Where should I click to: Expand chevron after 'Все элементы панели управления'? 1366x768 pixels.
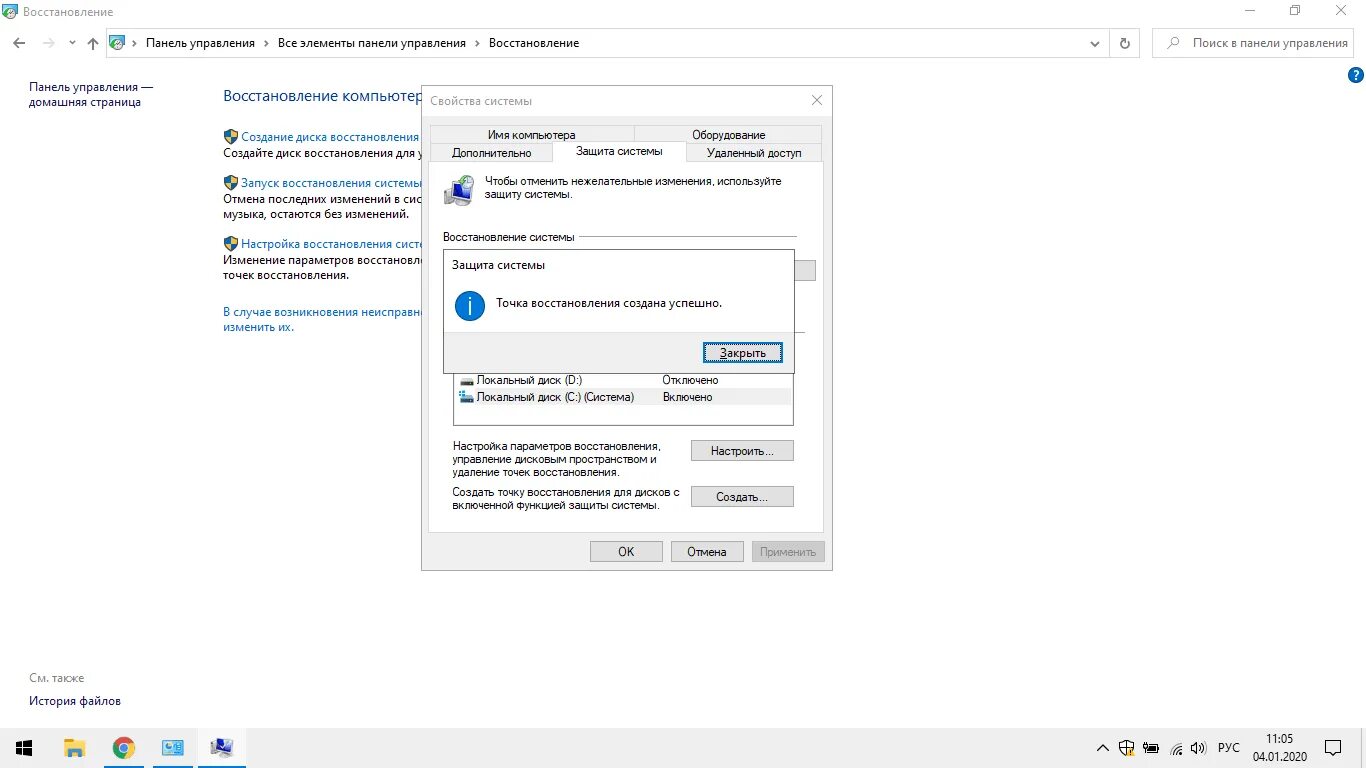(x=477, y=43)
